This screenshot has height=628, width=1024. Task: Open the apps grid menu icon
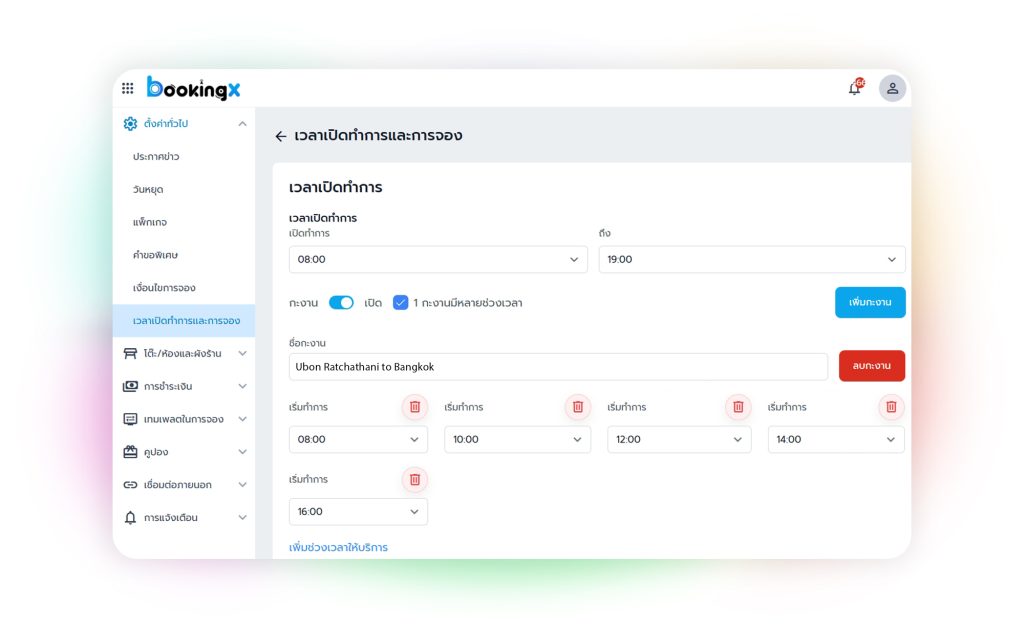tap(128, 88)
